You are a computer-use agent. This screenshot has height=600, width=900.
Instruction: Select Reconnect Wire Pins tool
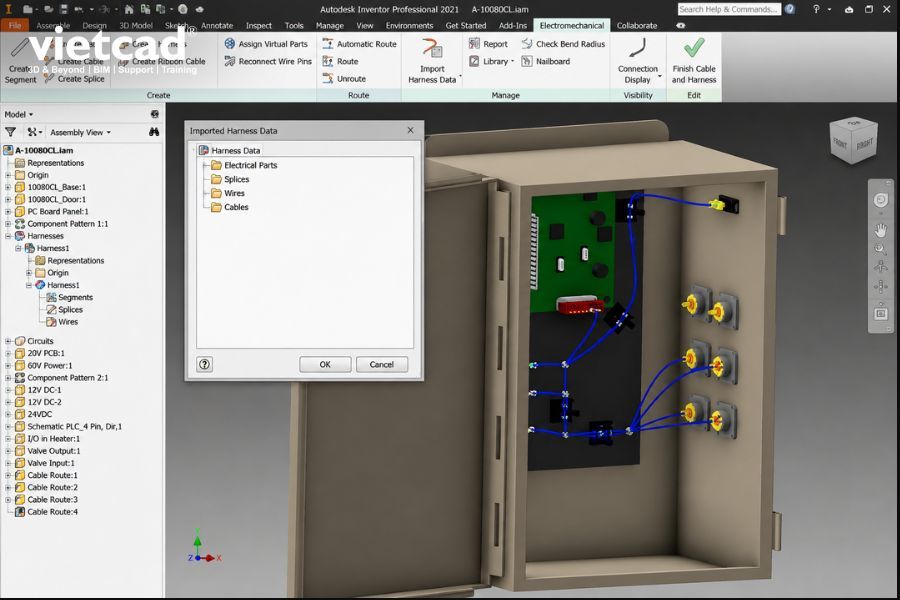(268, 61)
